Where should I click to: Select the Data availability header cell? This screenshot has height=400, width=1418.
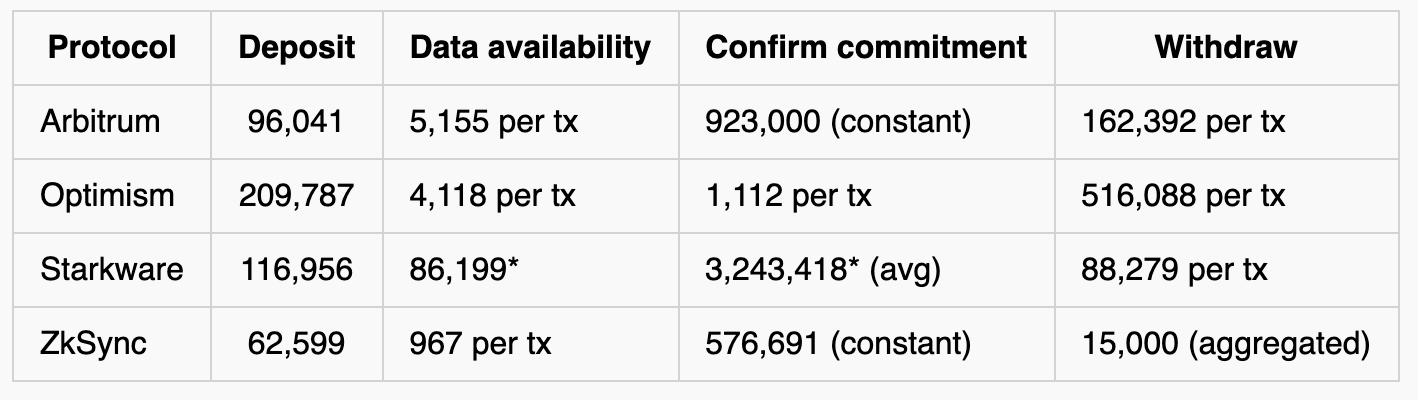pos(531,47)
